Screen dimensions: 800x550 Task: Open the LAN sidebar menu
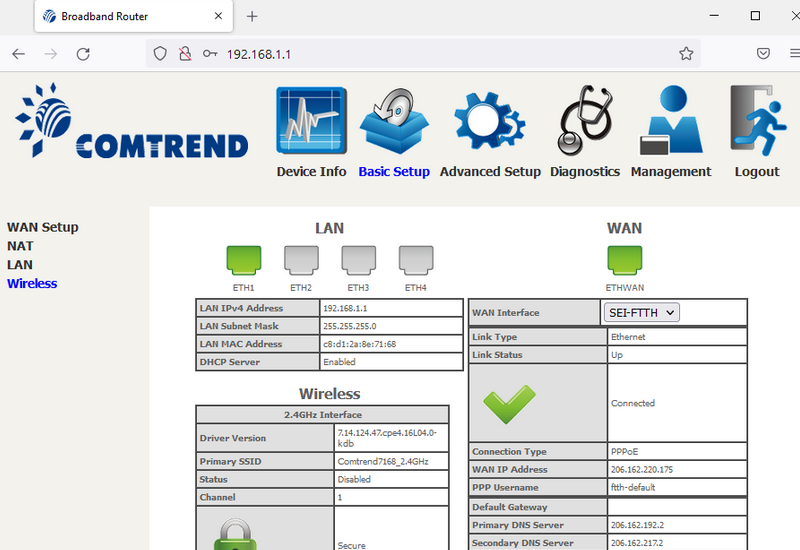click(x=20, y=265)
